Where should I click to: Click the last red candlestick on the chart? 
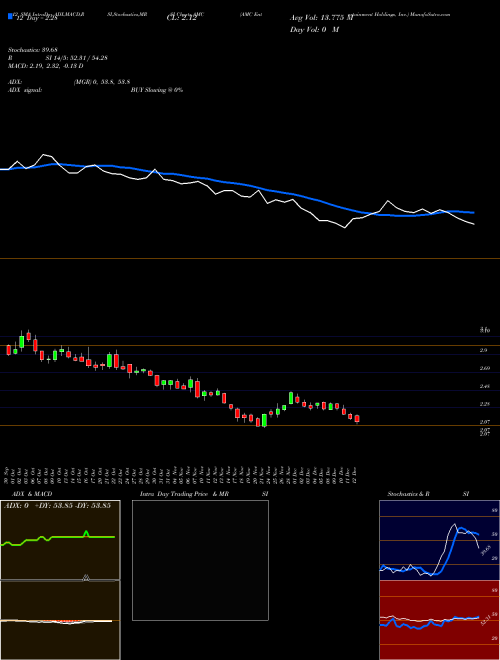tap(357, 419)
